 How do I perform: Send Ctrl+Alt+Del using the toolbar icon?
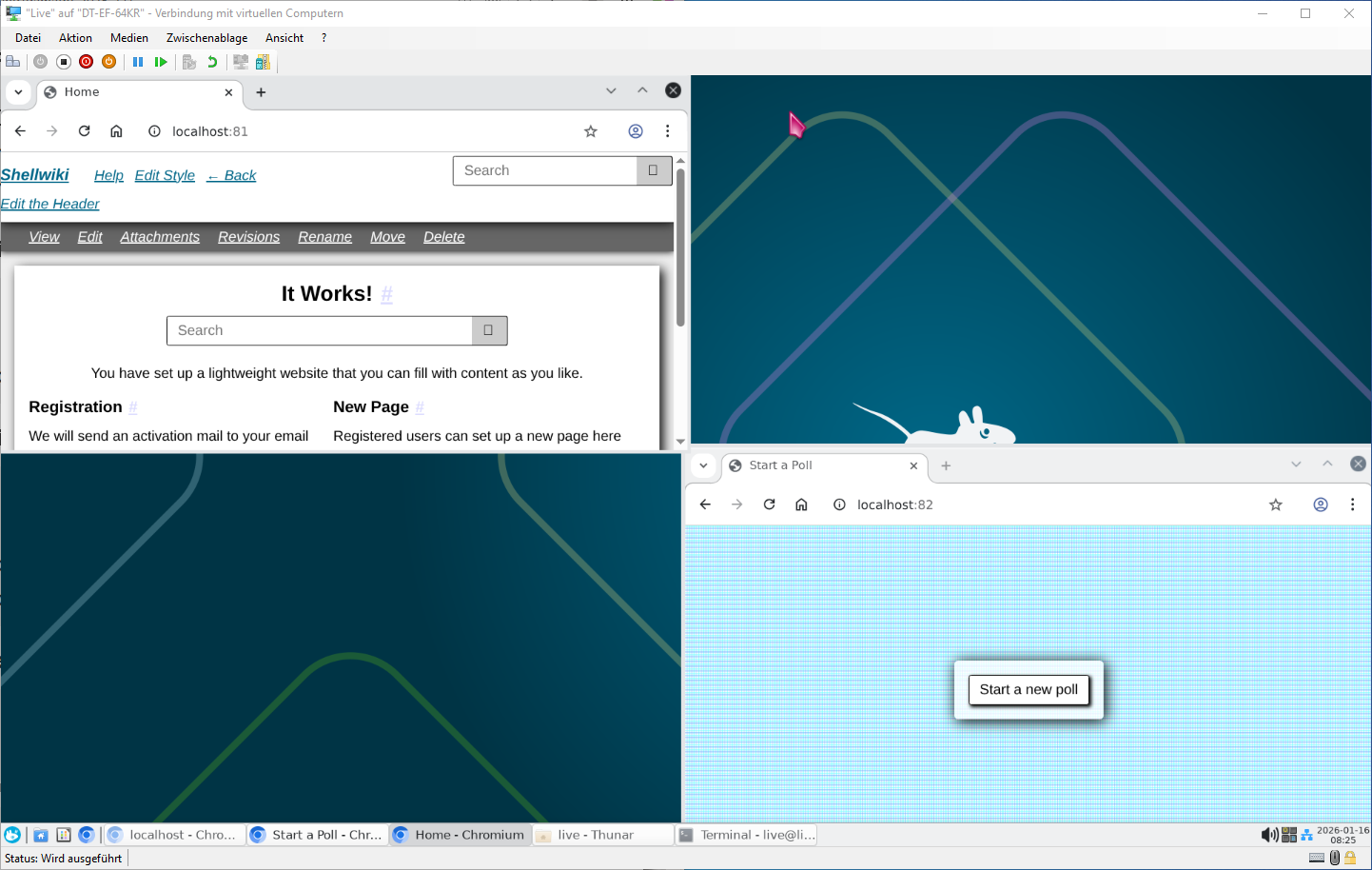click(x=13, y=62)
